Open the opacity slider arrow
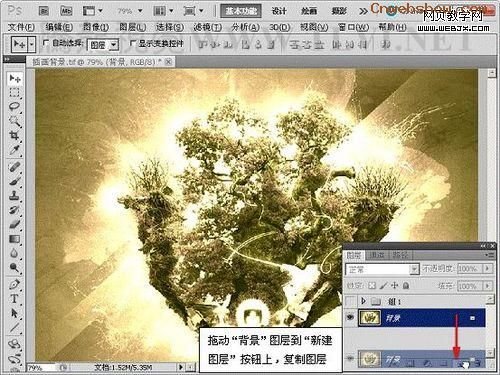The height and width of the screenshot is (375, 500). click(487, 268)
